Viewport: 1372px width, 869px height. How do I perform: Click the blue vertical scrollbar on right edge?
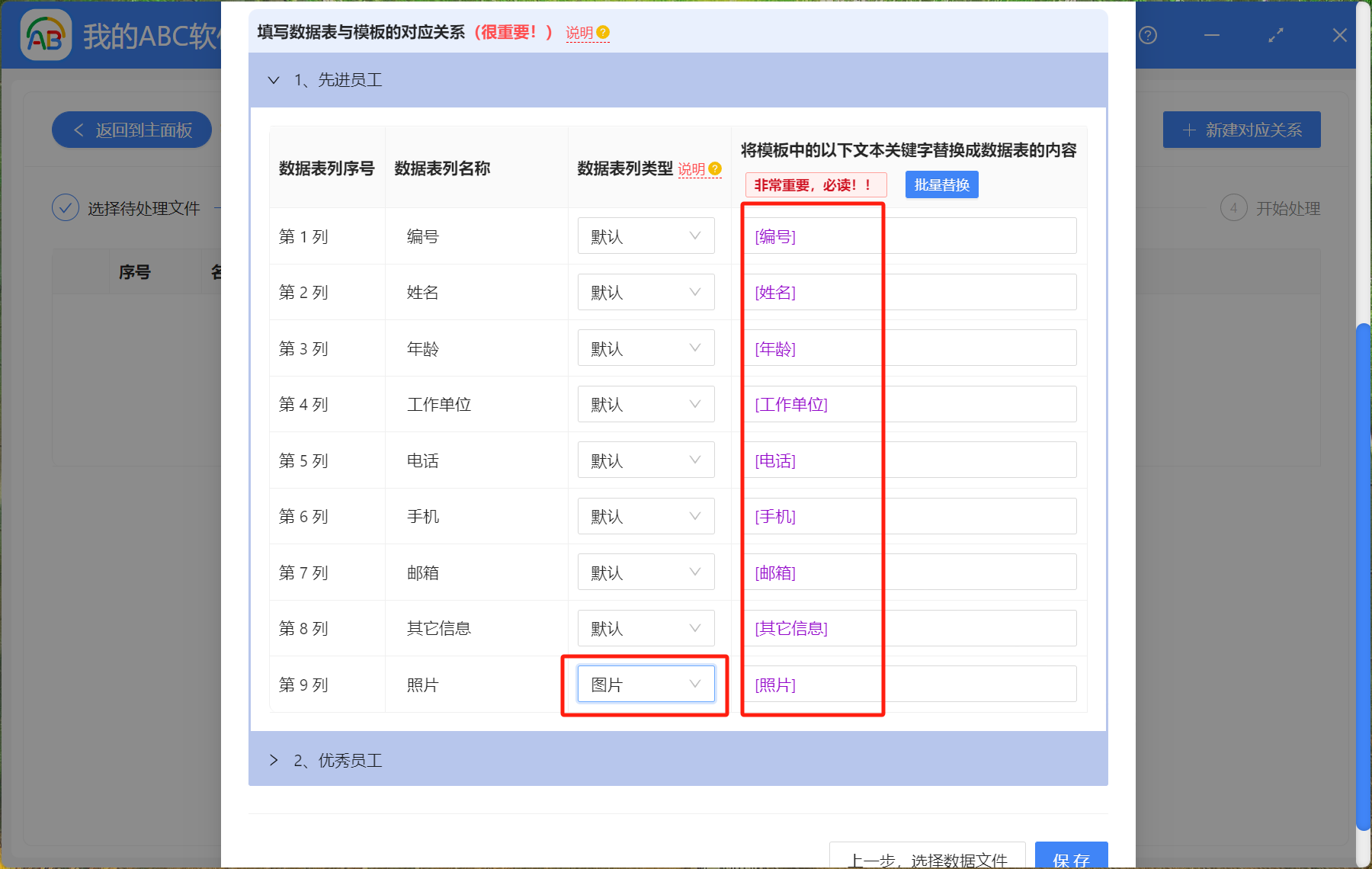tap(1363, 572)
